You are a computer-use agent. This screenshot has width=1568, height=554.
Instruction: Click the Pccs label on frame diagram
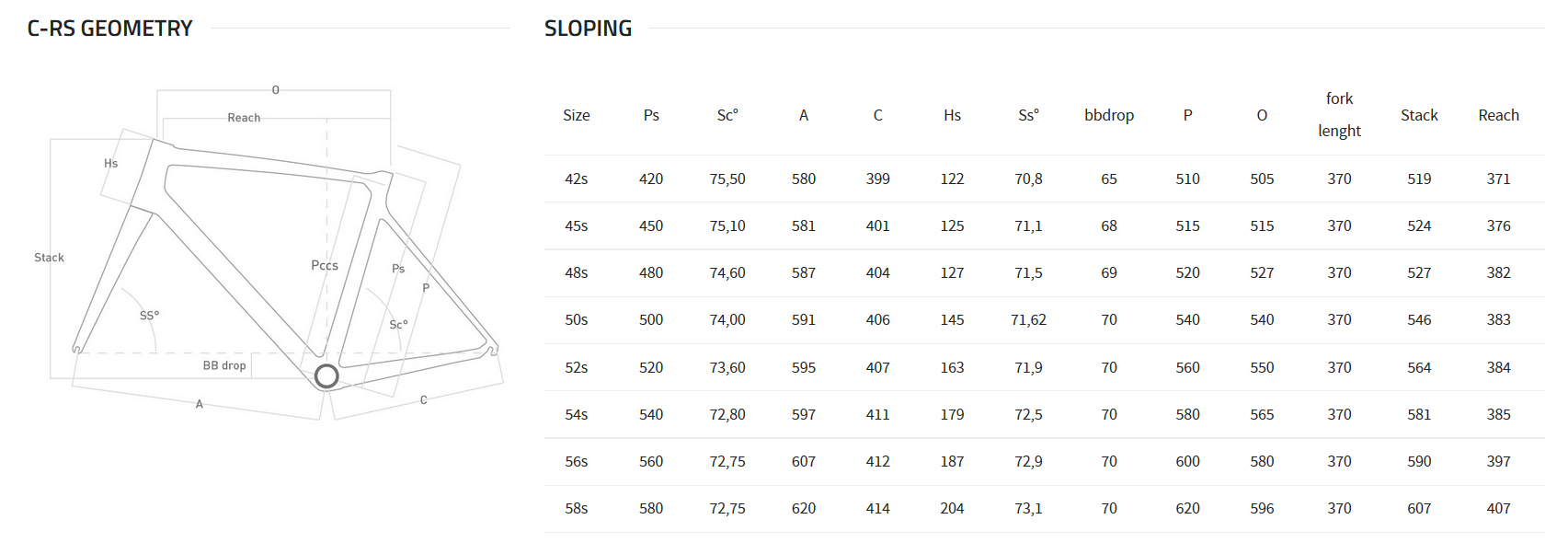pyautogui.click(x=325, y=265)
